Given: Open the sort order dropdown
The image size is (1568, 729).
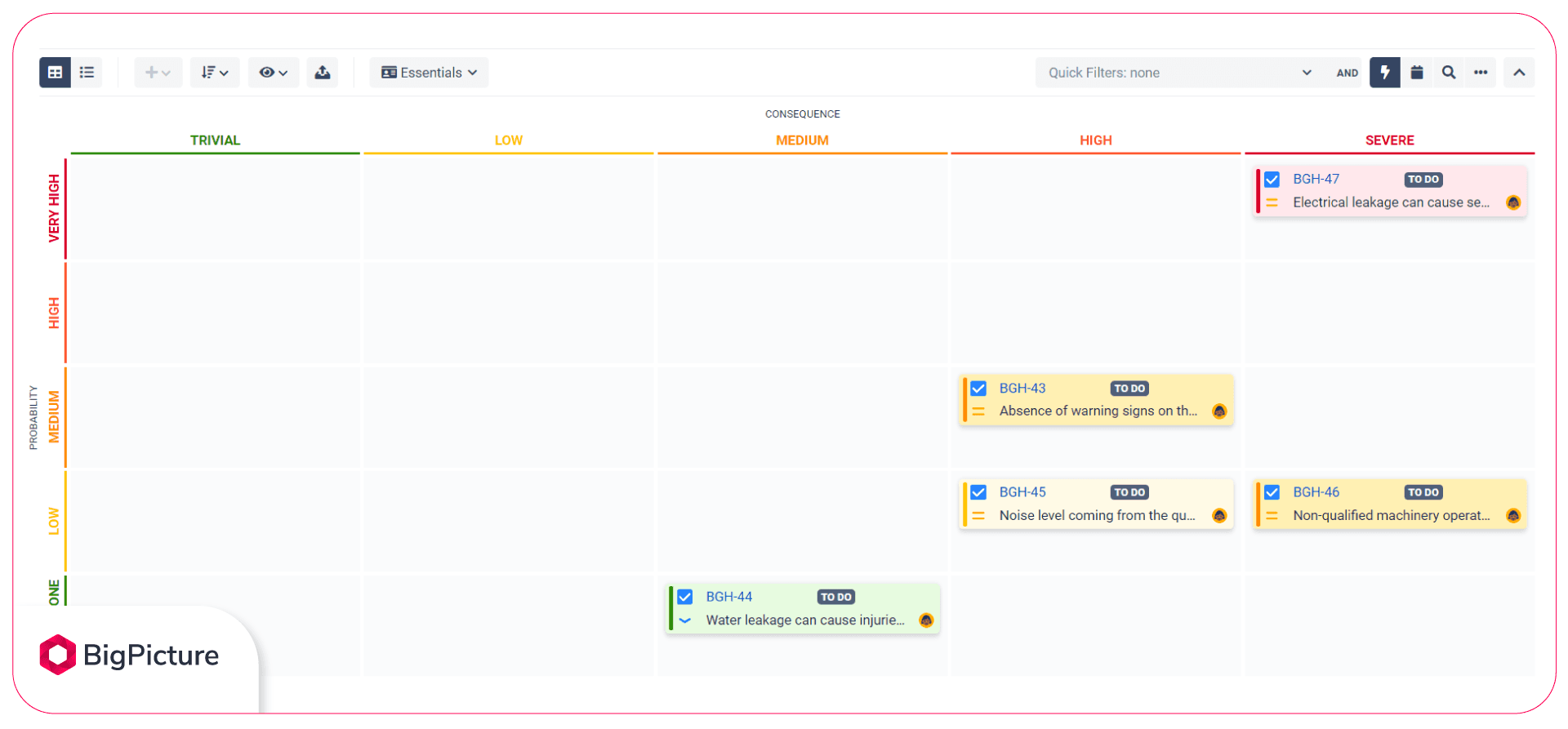Looking at the screenshot, I should click(x=215, y=73).
